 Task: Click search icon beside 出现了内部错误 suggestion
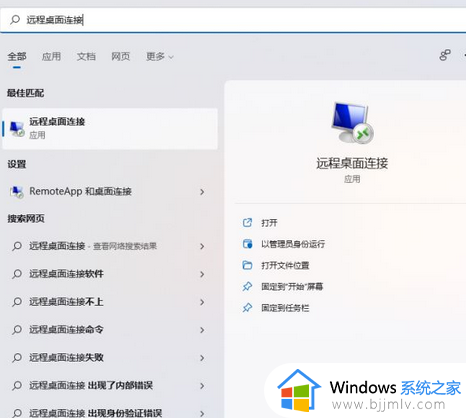click(x=17, y=386)
